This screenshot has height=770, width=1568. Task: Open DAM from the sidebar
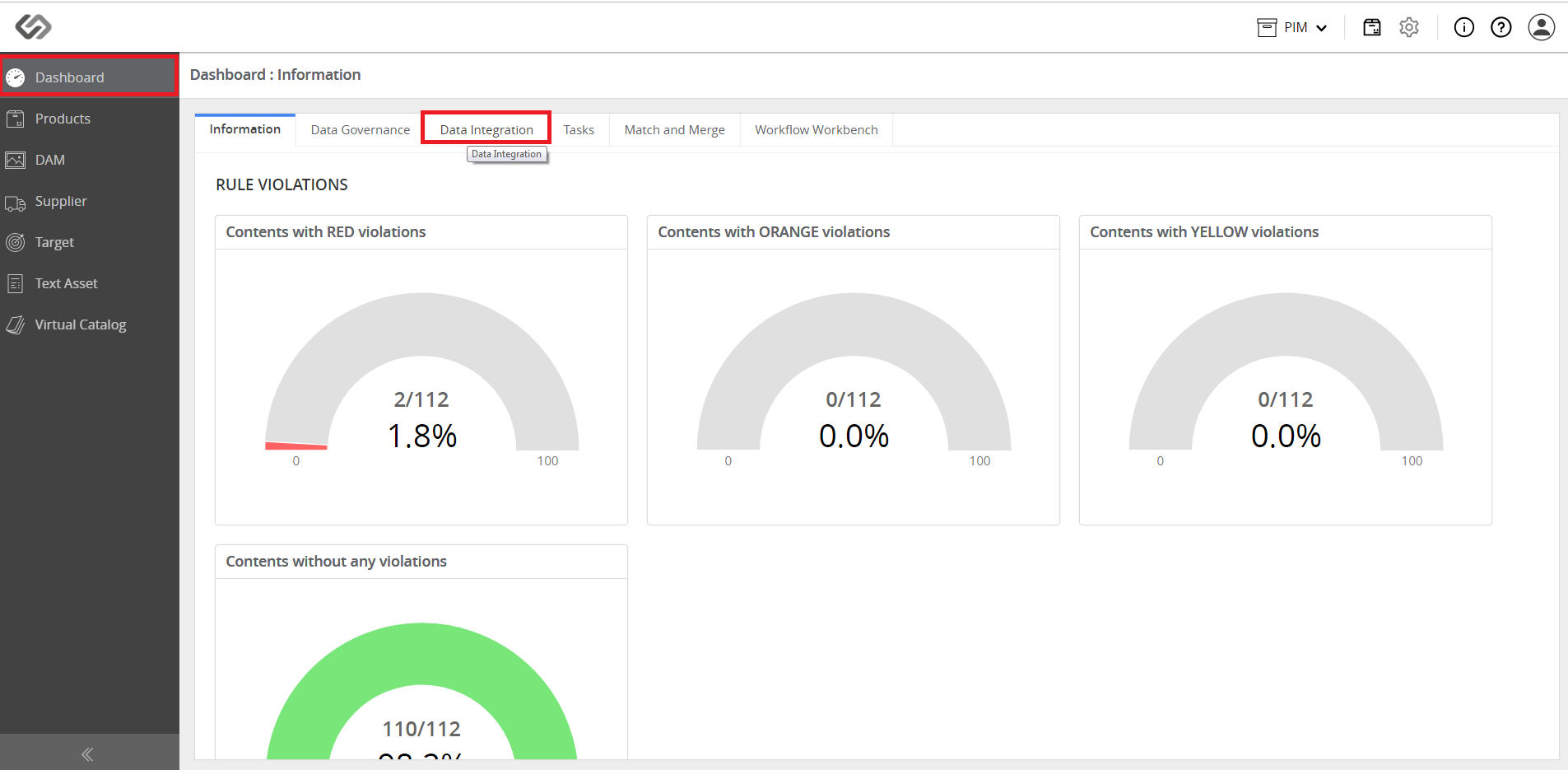click(90, 160)
